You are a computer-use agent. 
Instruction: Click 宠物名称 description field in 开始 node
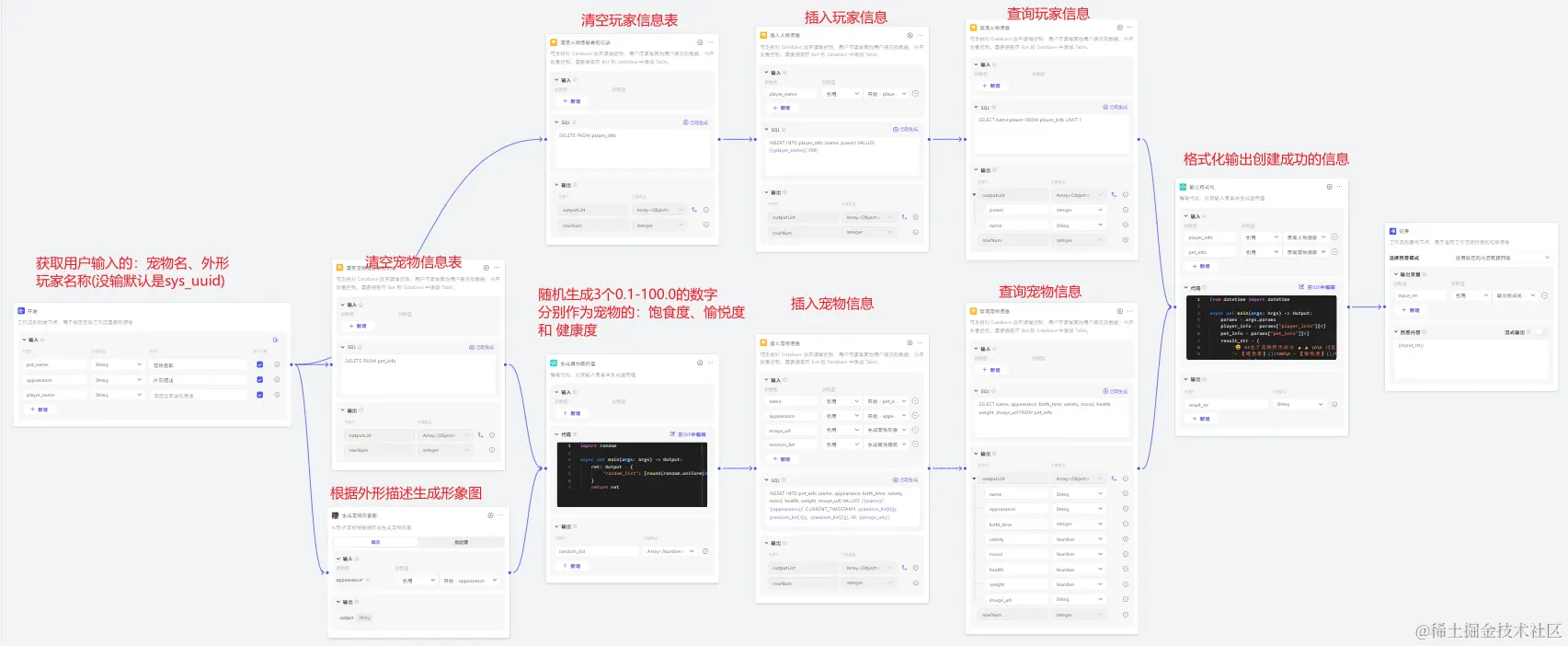[200, 365]
